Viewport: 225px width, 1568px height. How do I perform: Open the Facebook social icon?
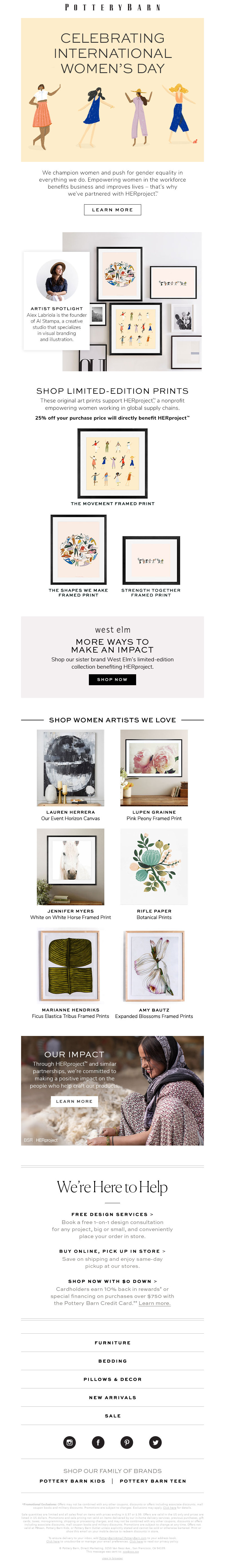click(x=98, y=1442)
